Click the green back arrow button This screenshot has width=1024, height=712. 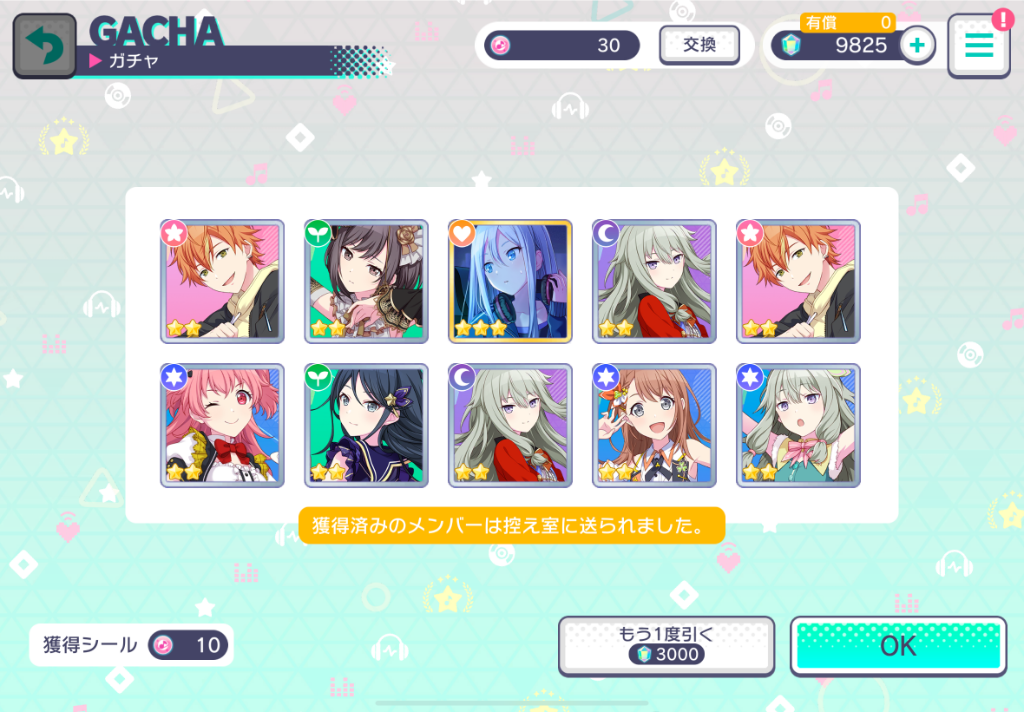(44, 46)
